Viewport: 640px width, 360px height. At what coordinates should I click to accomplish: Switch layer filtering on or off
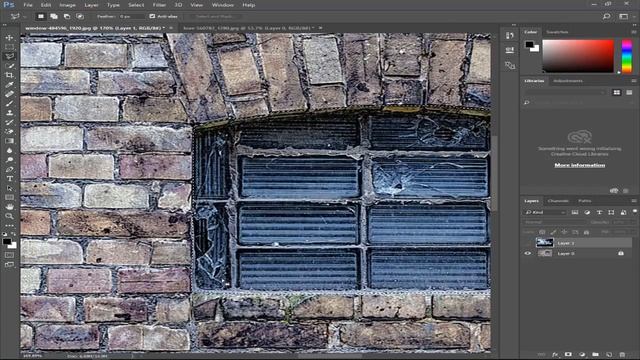[635, 211]
